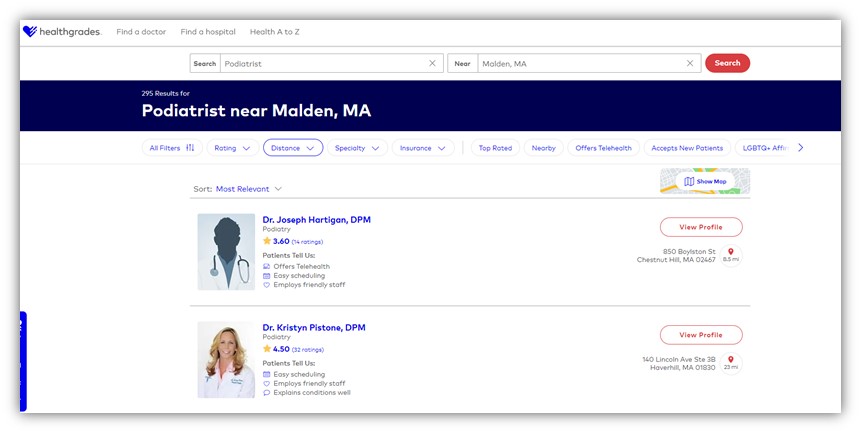Click Pistone's Easy scheduling calendar icon
The width and height of the screenshot is (861, 433).
[266, 374]
